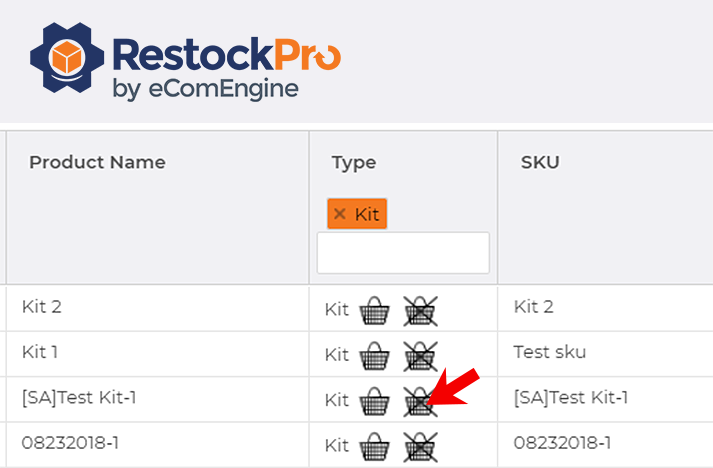
Task: Click the crossed-out basket icon for Kit 2
Action: [420, 310]
